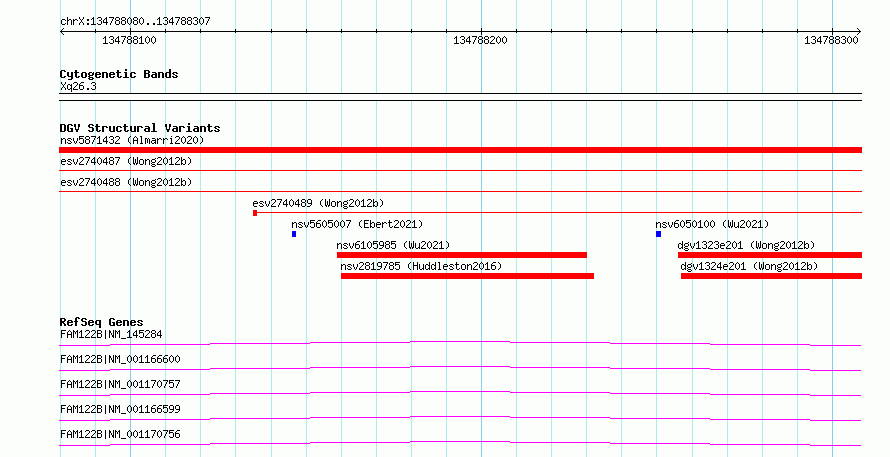Viewport: 890px width, 457px height.
Task: Open variant esv2740487 (Wong2012b) label
Action: click(126, 161)
